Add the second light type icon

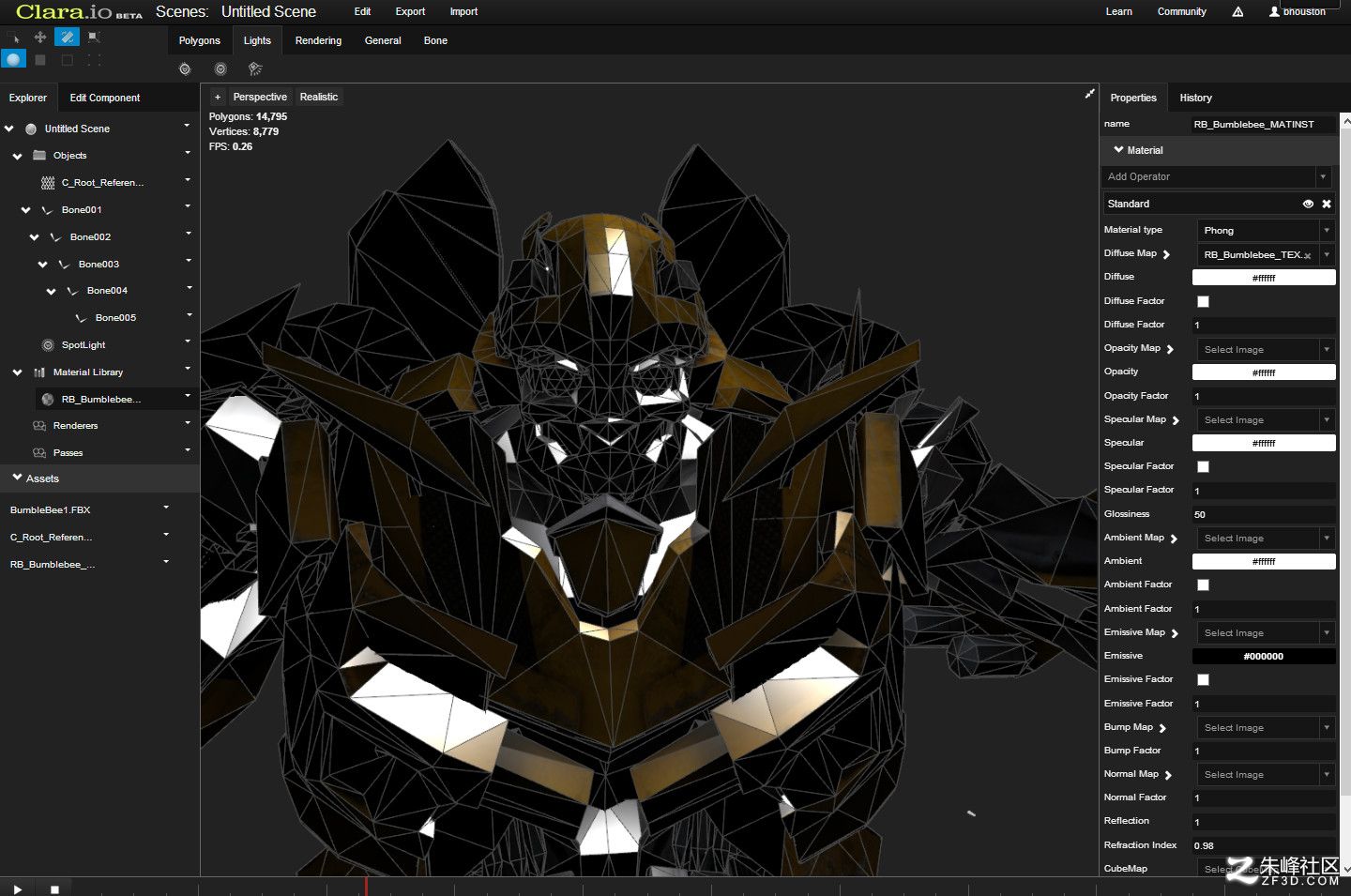pyautogui.click(x=220, y=68)
